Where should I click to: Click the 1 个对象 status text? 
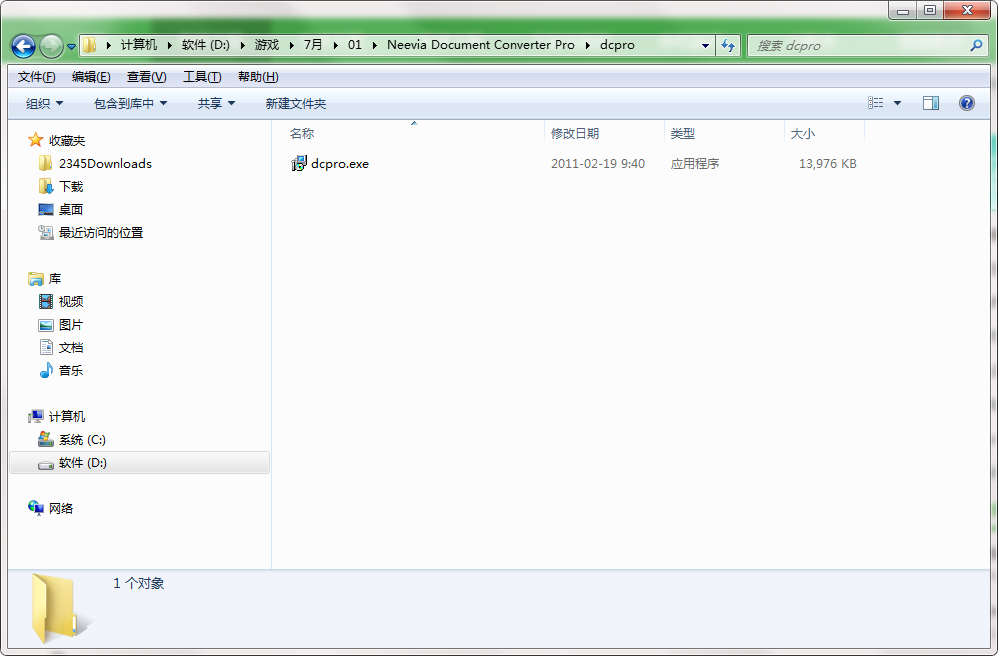coord(139,583)
